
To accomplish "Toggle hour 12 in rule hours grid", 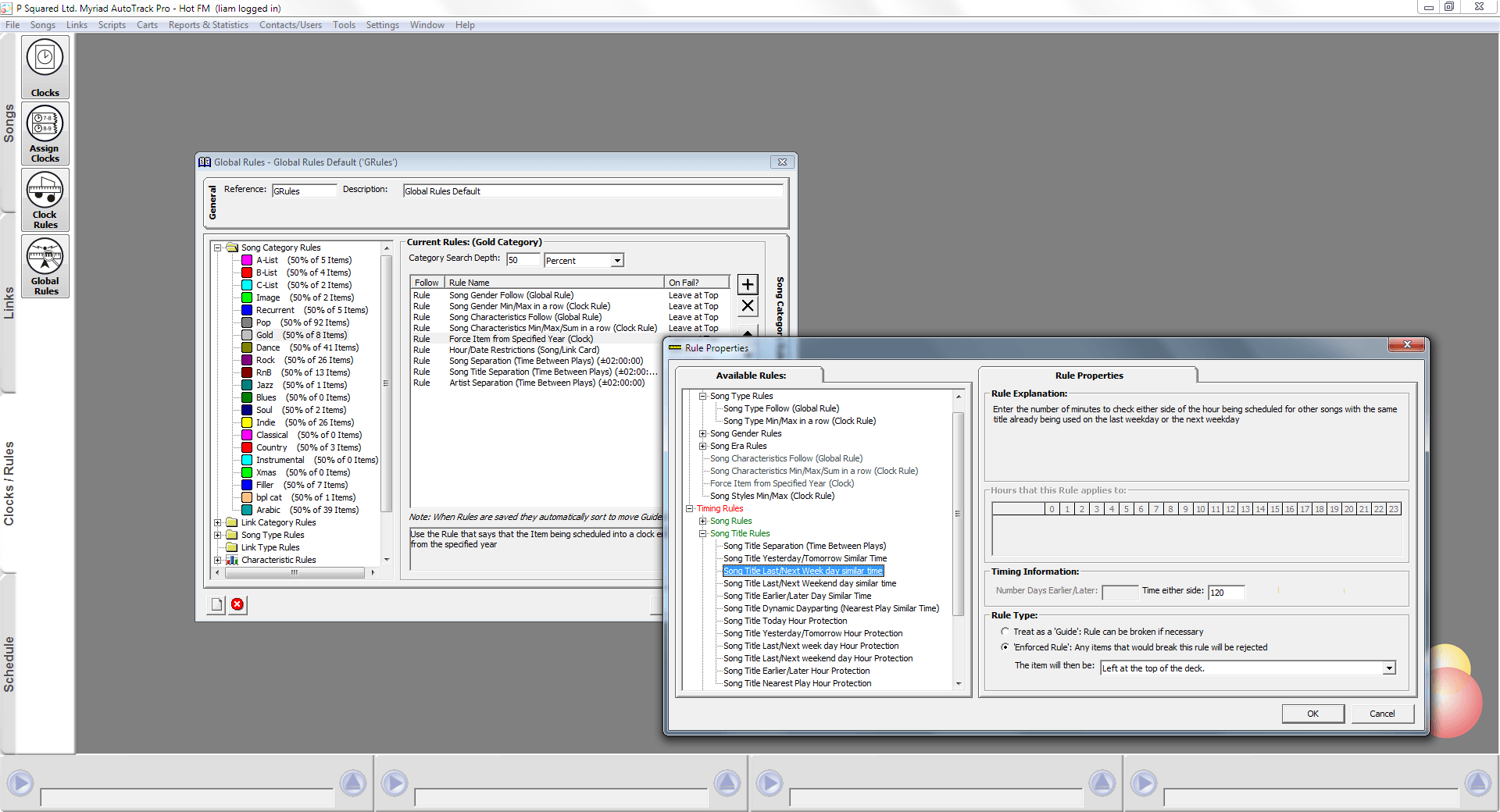I will coord(1230,509).
